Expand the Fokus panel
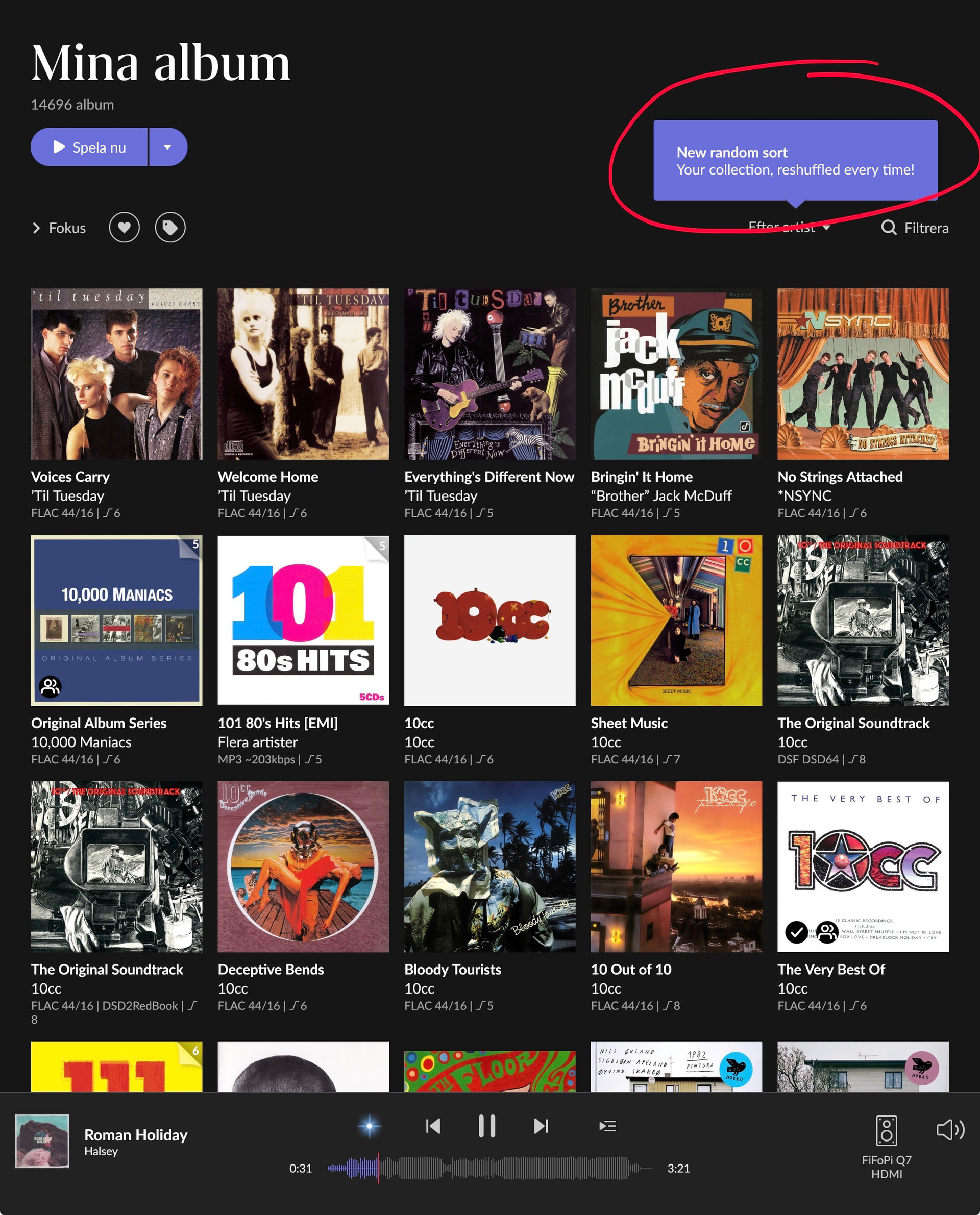The height and width of the screenshot is (1215, 980). (59, 228)
